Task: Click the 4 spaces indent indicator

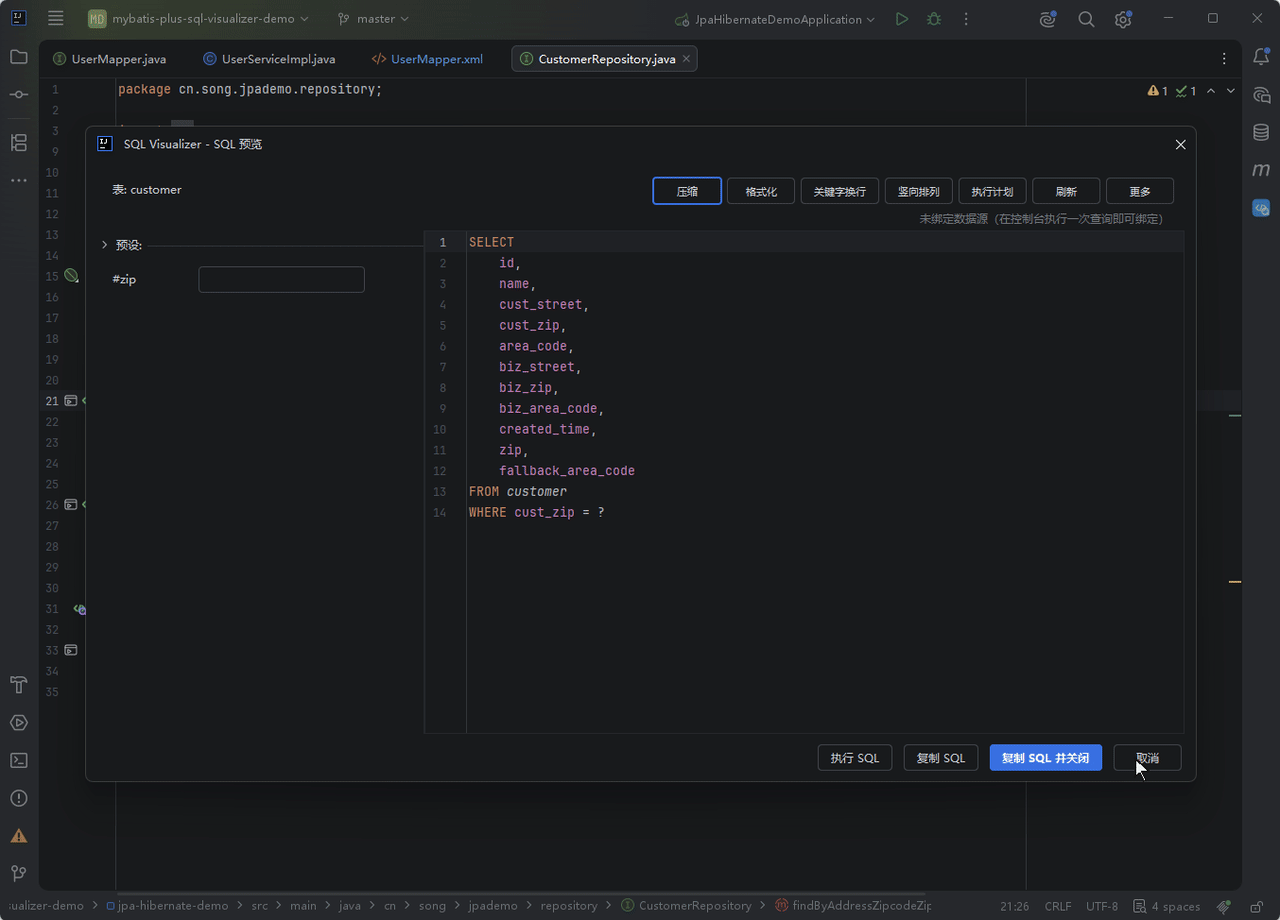Action: (x=1166, y=906)
